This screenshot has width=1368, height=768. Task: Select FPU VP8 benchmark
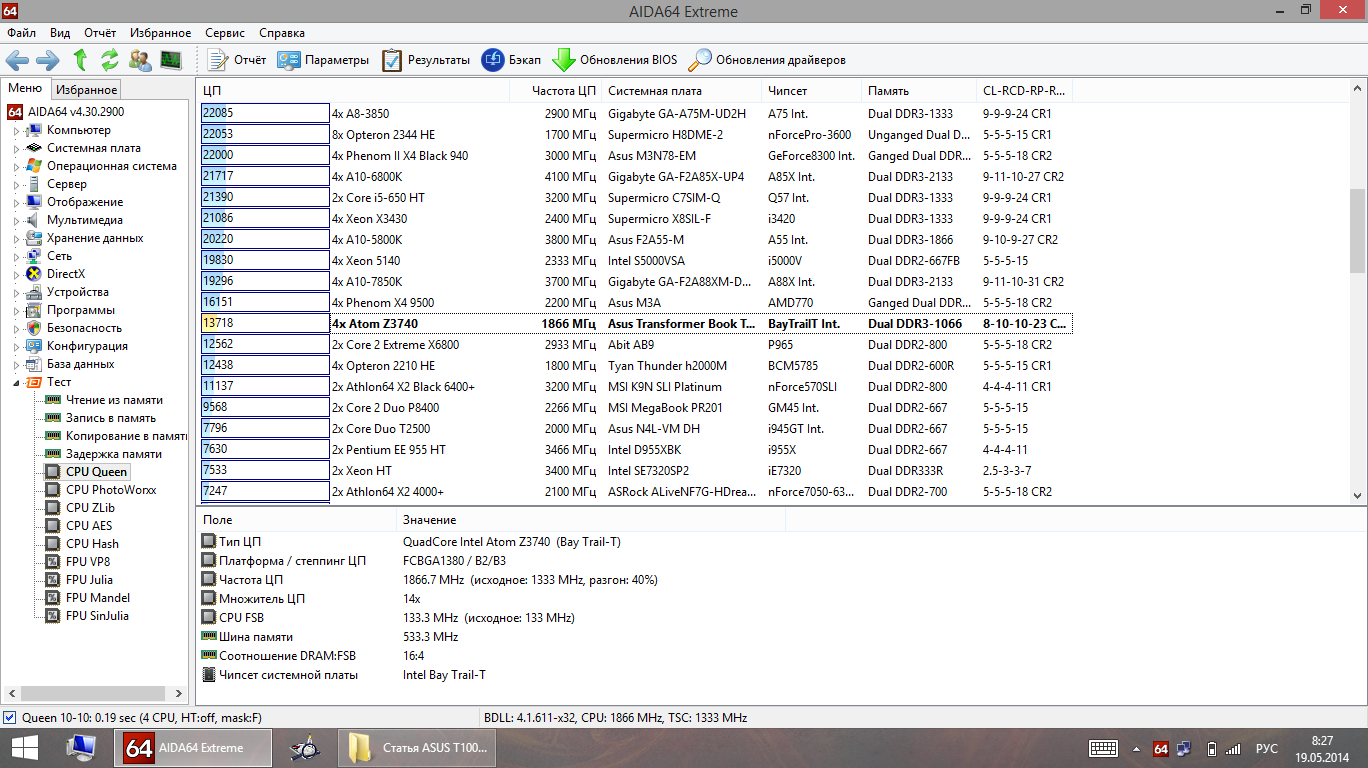(88, 562)
